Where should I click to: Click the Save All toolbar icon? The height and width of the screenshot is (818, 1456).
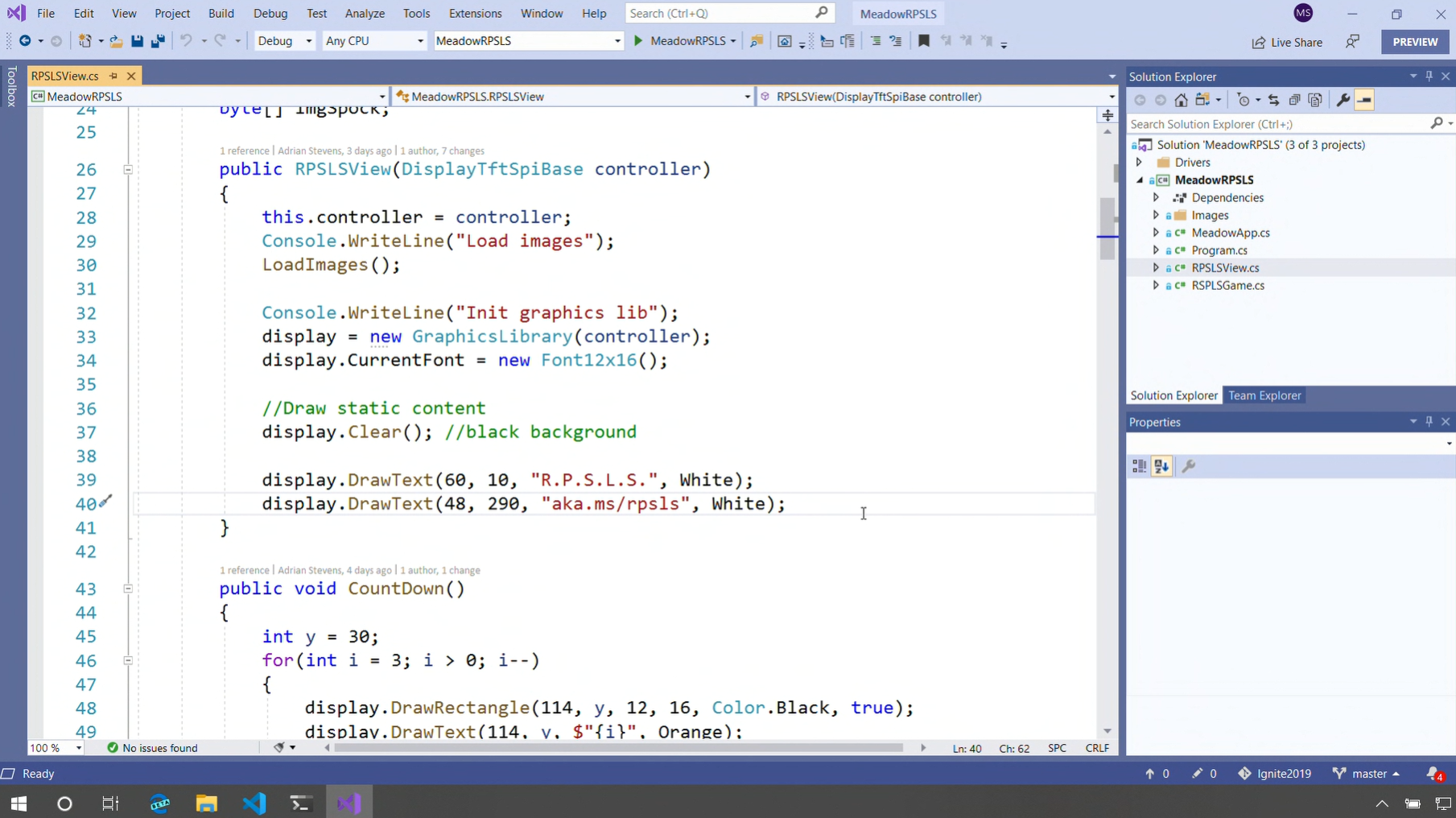tap(158, 41)
